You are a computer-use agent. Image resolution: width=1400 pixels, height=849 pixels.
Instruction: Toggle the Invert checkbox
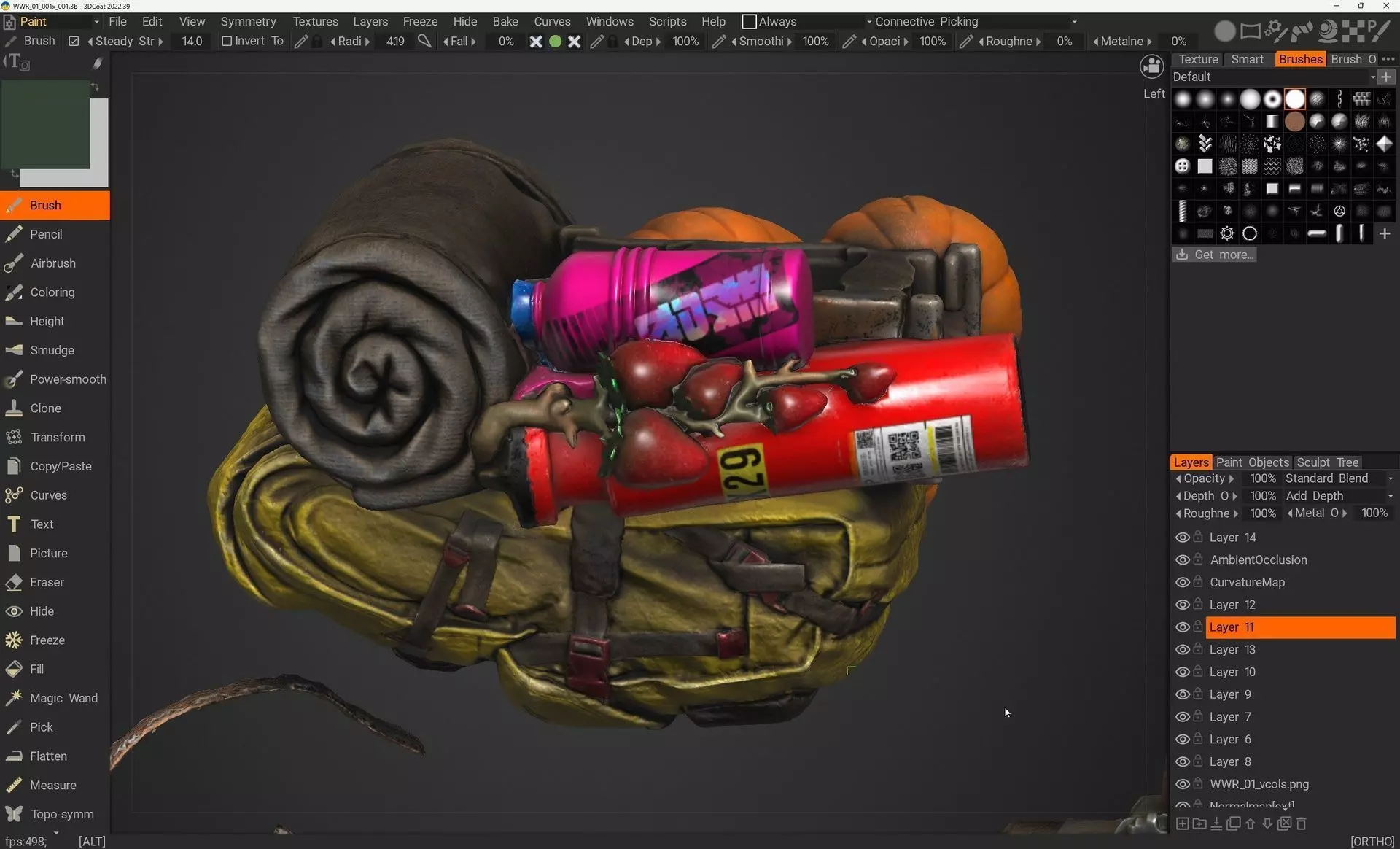[x=227, y=42]
